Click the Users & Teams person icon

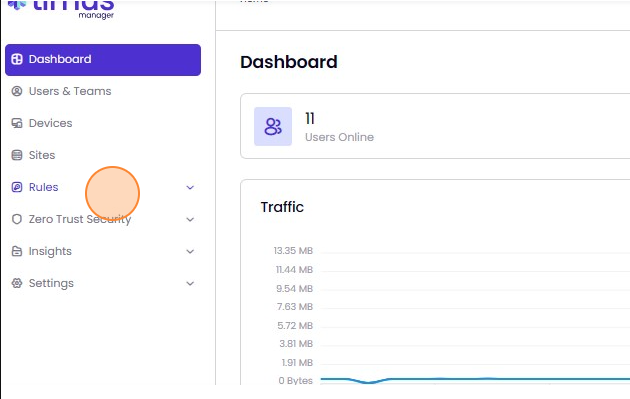17,91
